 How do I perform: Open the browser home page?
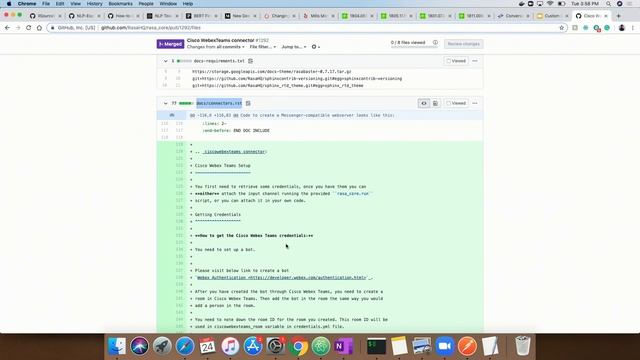point(39,28)
